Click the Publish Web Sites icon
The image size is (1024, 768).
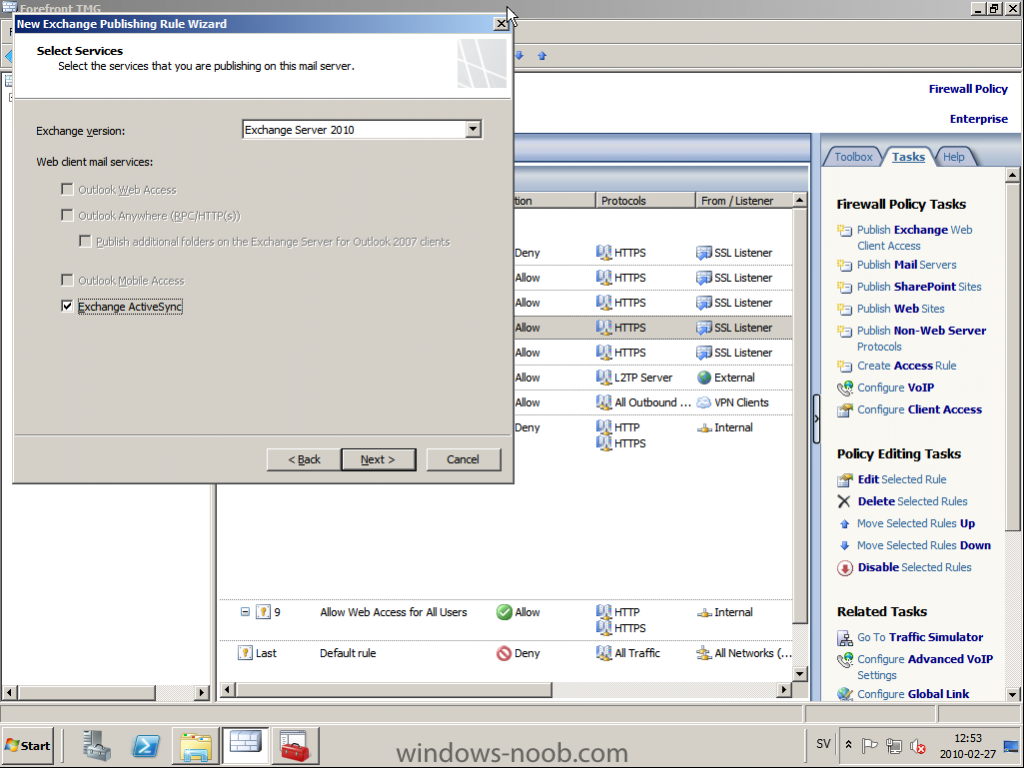coord(844,309)
